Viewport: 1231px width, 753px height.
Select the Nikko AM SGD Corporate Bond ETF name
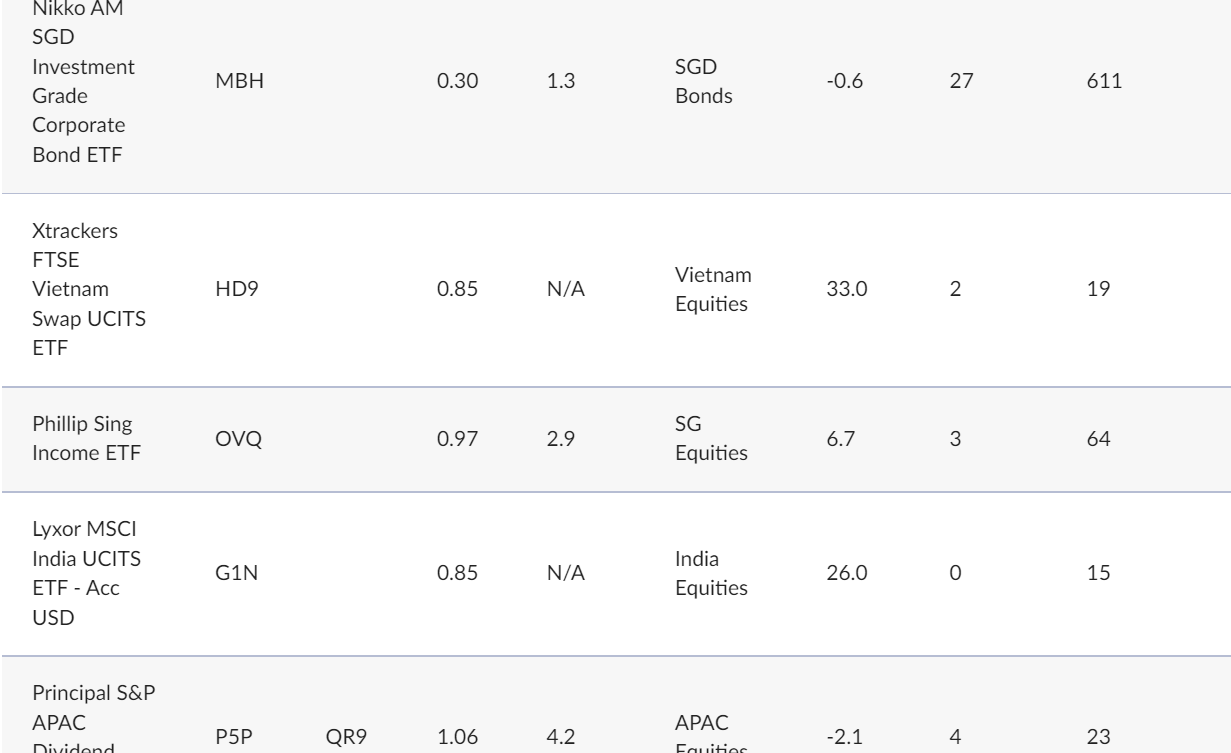click(84, 82)
